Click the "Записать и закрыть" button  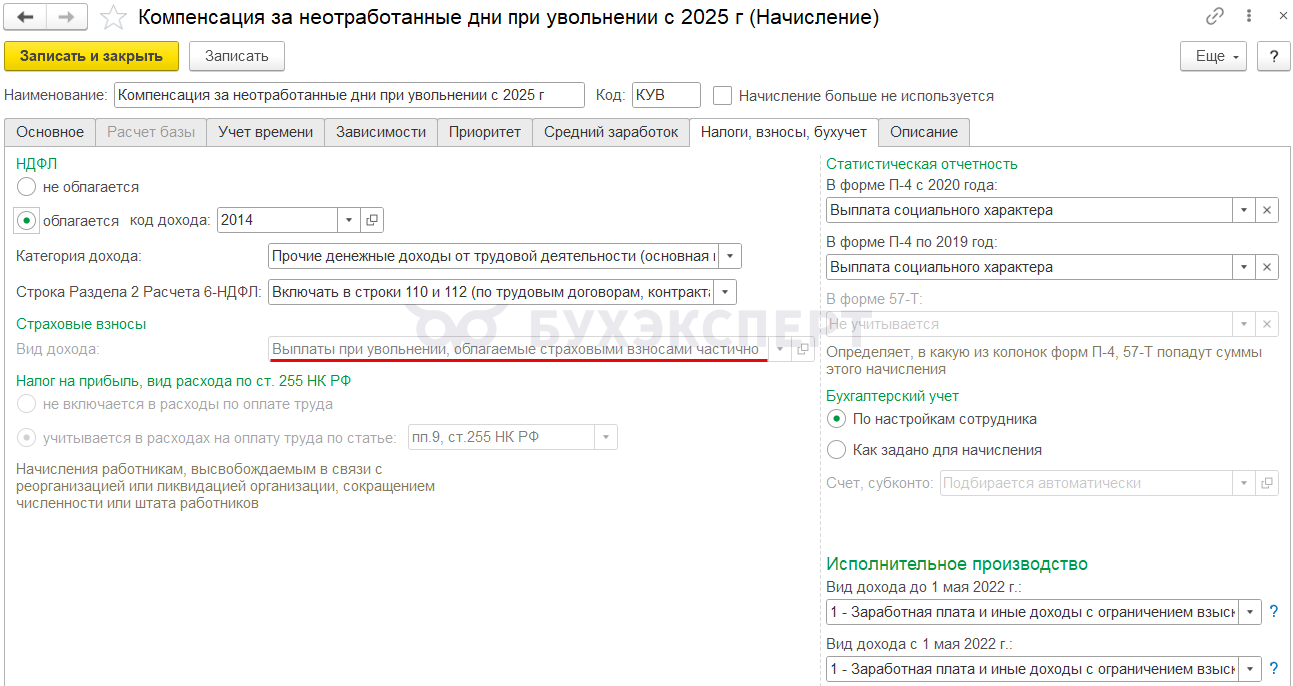coord(92,56)
